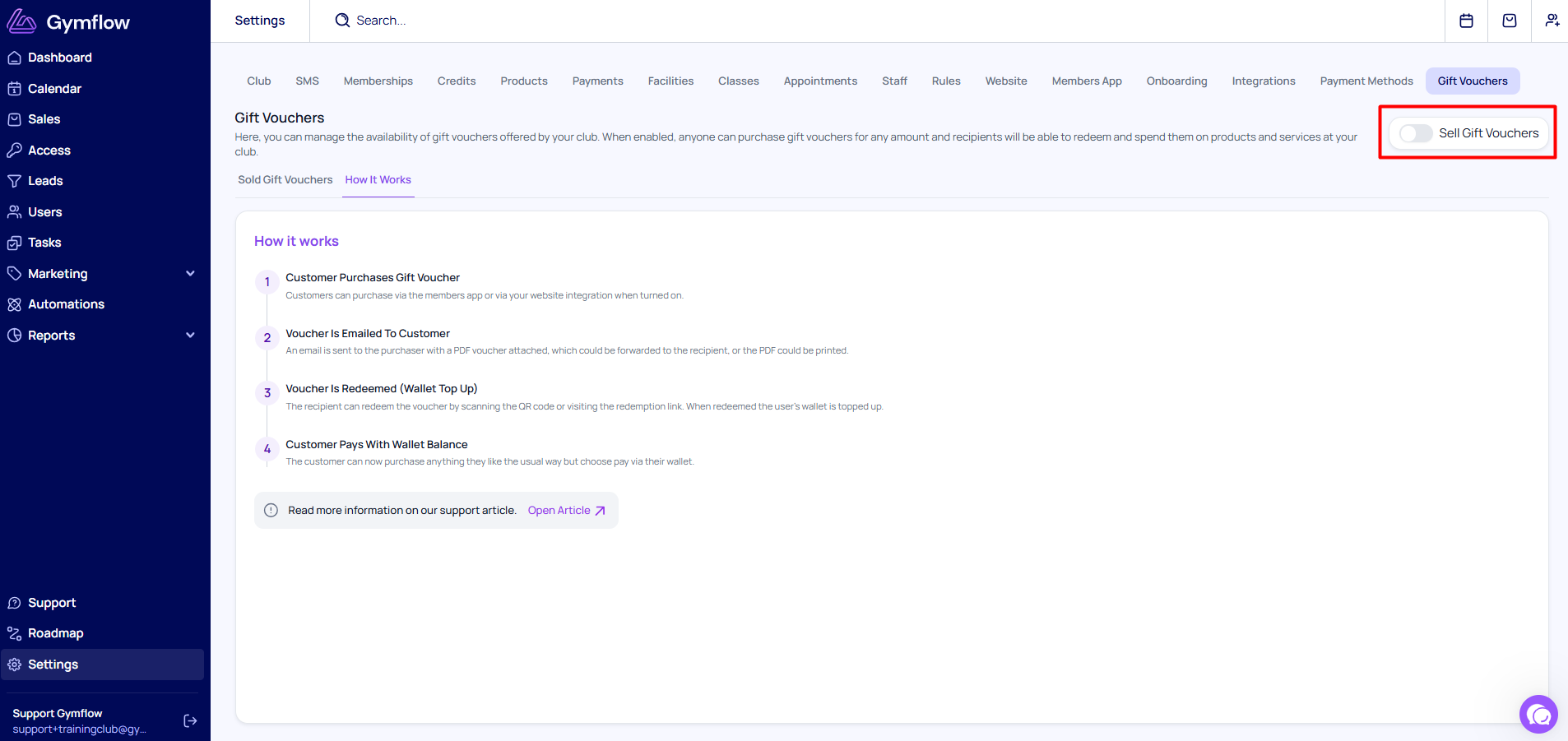
Task: Switch to Sold Gift Vouchers tab
Action: tap(285, 180)
